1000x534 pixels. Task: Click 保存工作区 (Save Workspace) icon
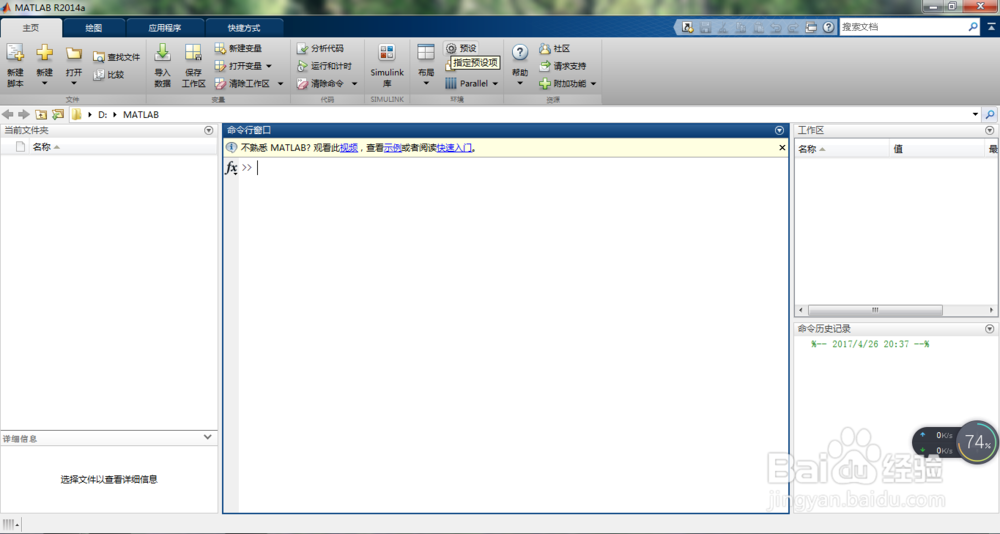click(x=193, y=52)
